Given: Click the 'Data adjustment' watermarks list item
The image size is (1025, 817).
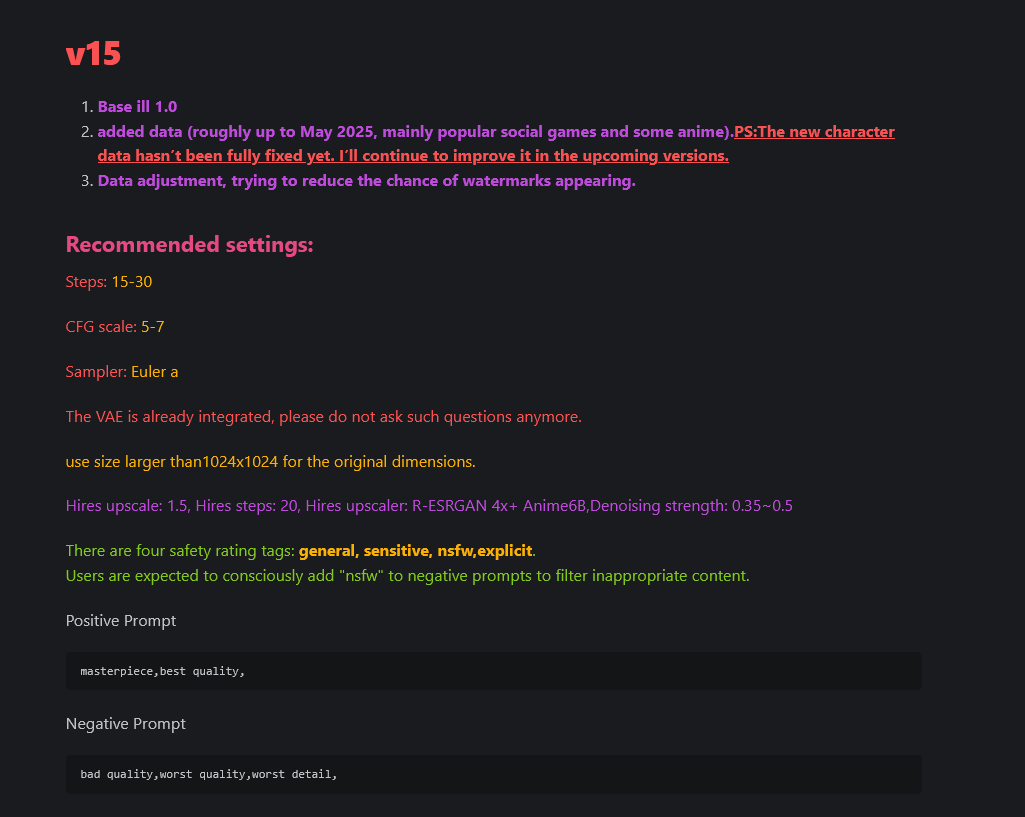Looking at the screenshot, I should pyautogui.click(x=367, y=181).
